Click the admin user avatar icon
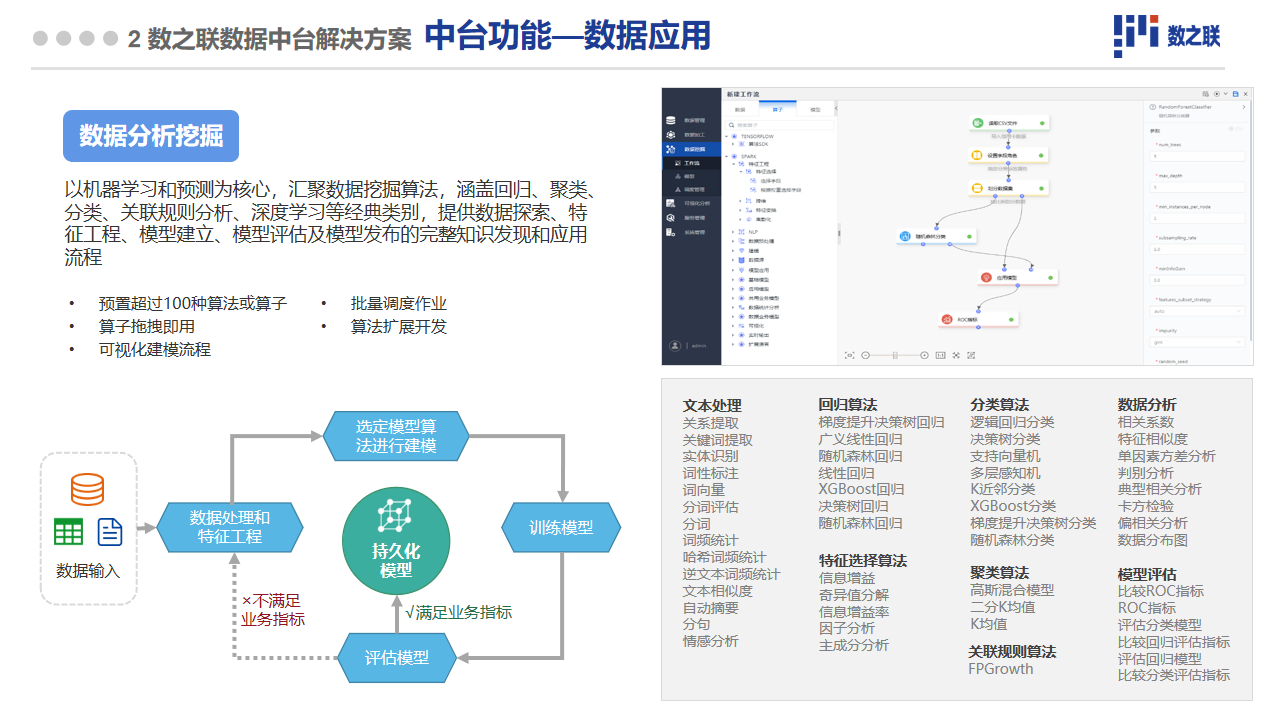Viewport: 1280px width, 720px height. tap(675, 346)
